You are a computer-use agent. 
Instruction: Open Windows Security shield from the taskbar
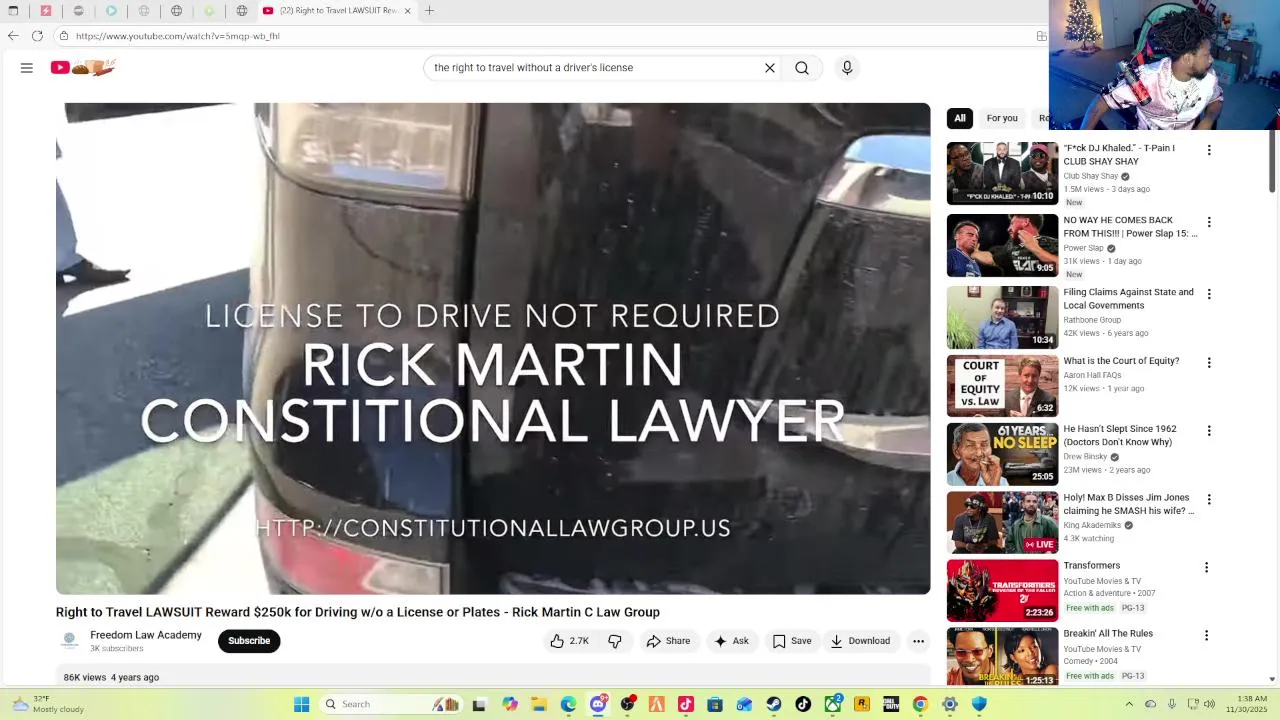(x=979, y=704)
